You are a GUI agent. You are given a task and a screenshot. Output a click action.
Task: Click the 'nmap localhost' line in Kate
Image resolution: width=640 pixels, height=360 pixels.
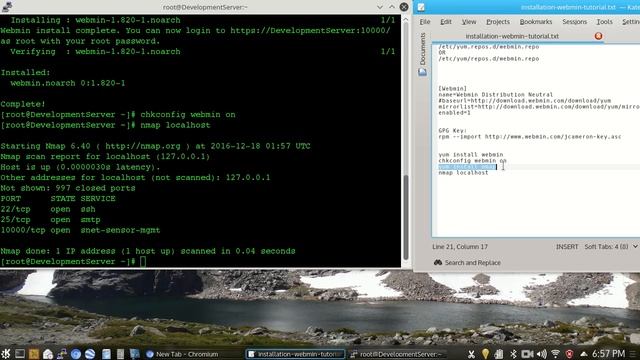coord(463,173)
